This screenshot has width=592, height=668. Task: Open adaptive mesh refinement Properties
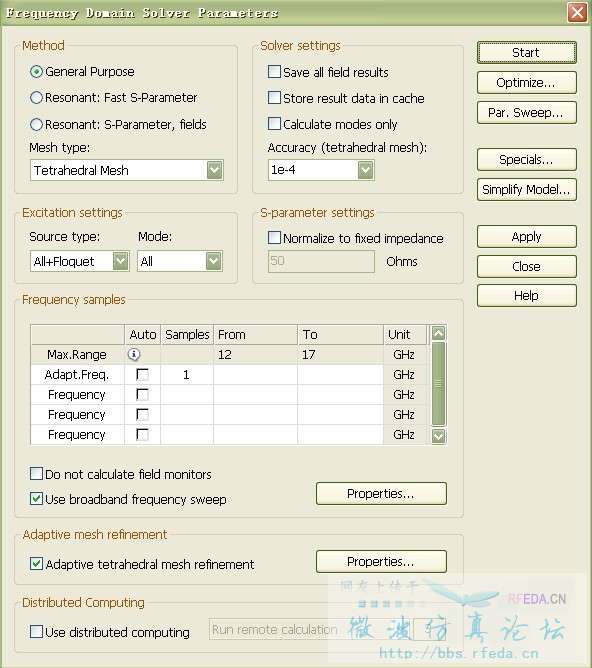click(x=381, y=561)
